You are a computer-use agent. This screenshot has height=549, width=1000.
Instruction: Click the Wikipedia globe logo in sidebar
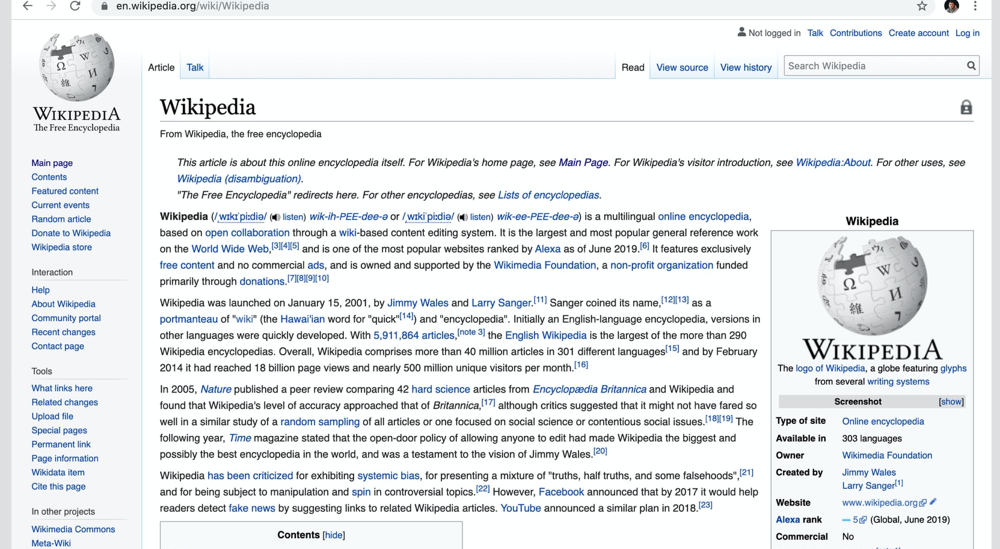77,68
